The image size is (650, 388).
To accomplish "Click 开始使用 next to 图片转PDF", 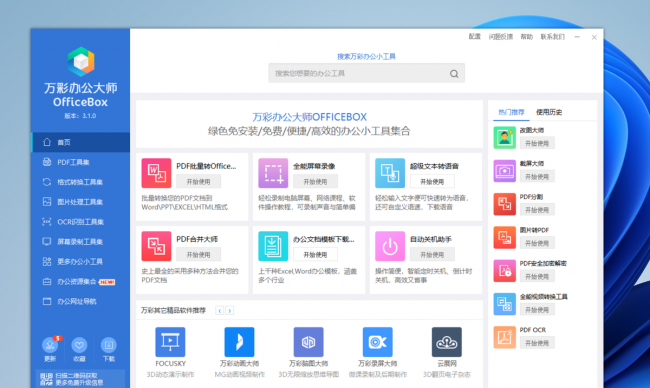I will tap(537, 243).
